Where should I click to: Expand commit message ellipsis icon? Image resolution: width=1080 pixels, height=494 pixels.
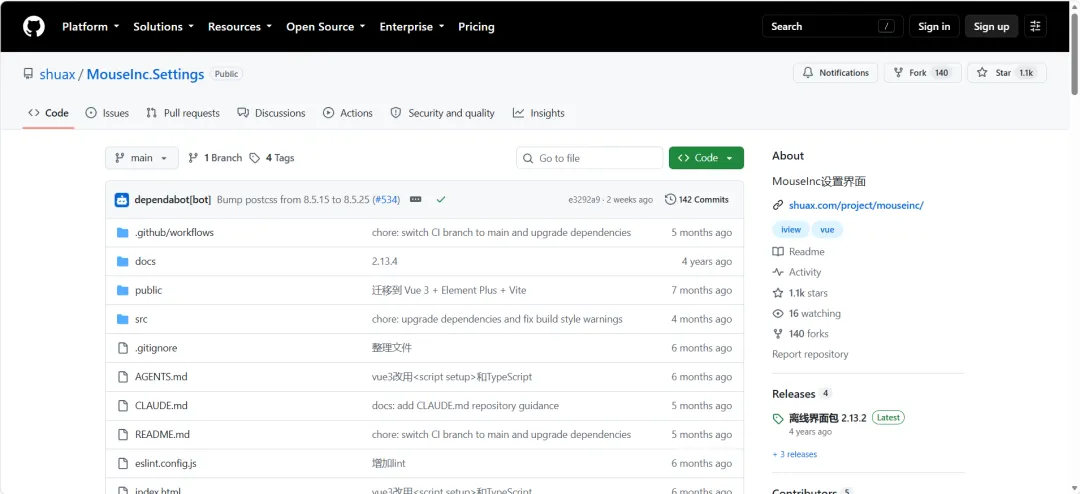click(415, 200)
